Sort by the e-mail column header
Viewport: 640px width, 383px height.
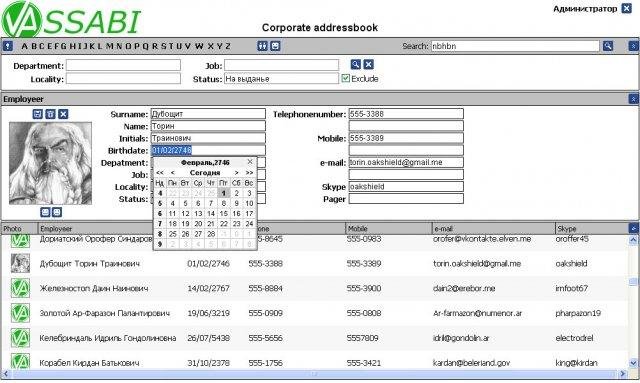click(444, 229)
